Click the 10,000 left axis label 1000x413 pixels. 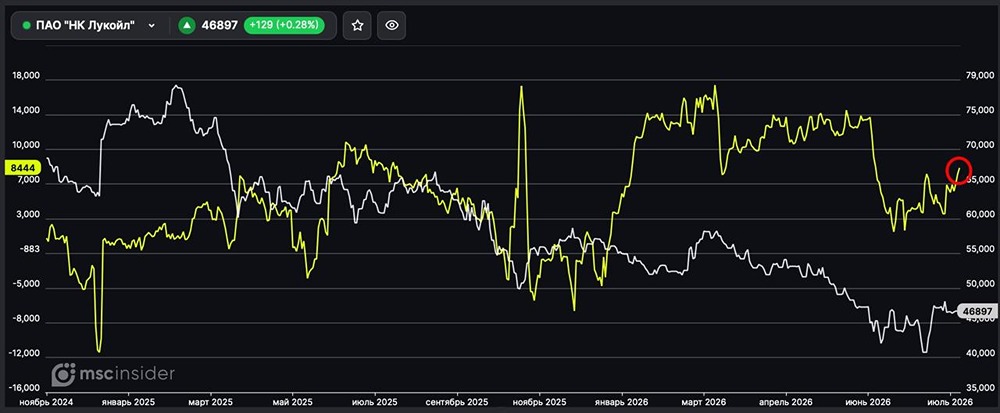click(26, 145)
